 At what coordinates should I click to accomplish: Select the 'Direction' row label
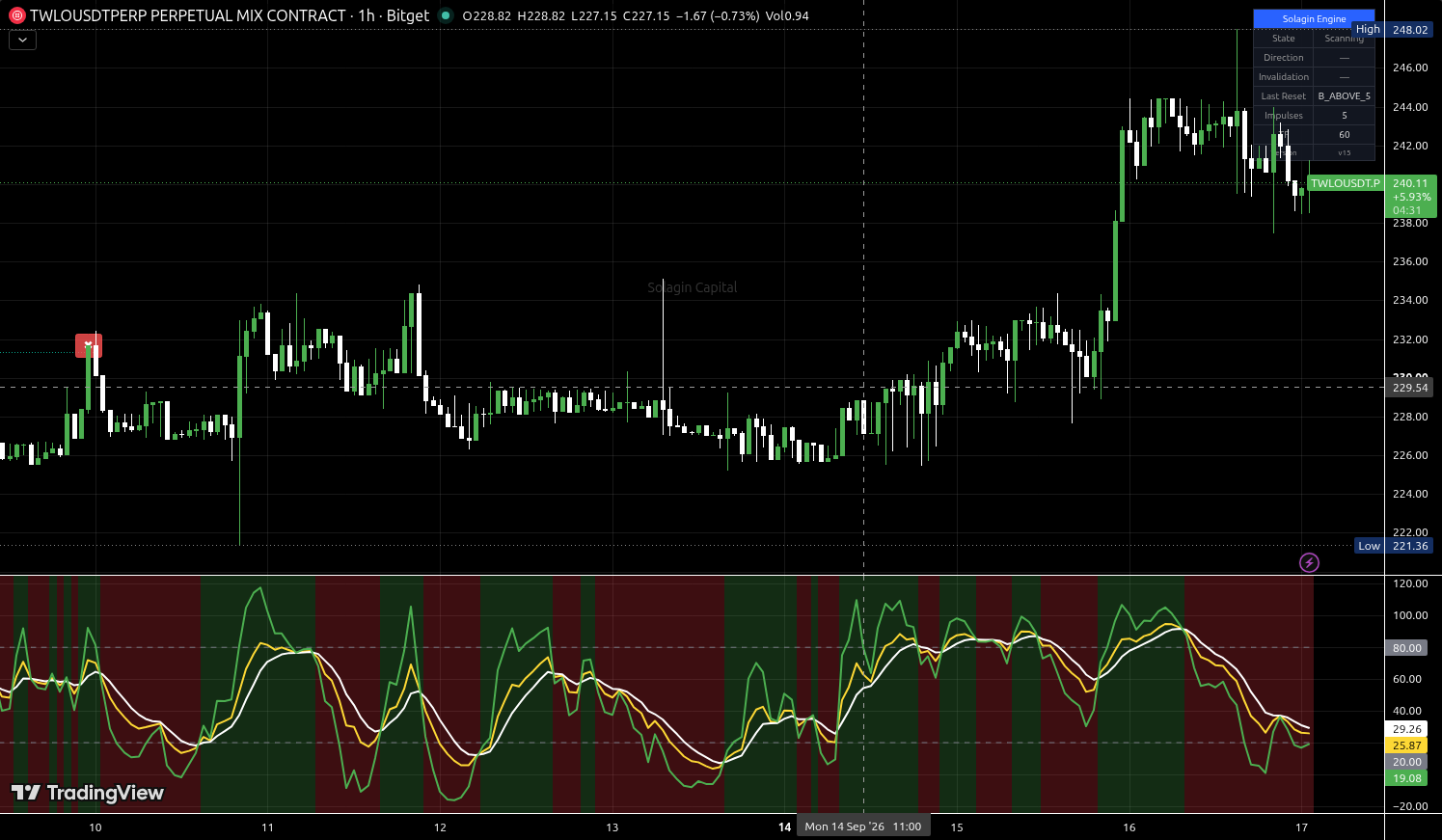coord(1284,58)
